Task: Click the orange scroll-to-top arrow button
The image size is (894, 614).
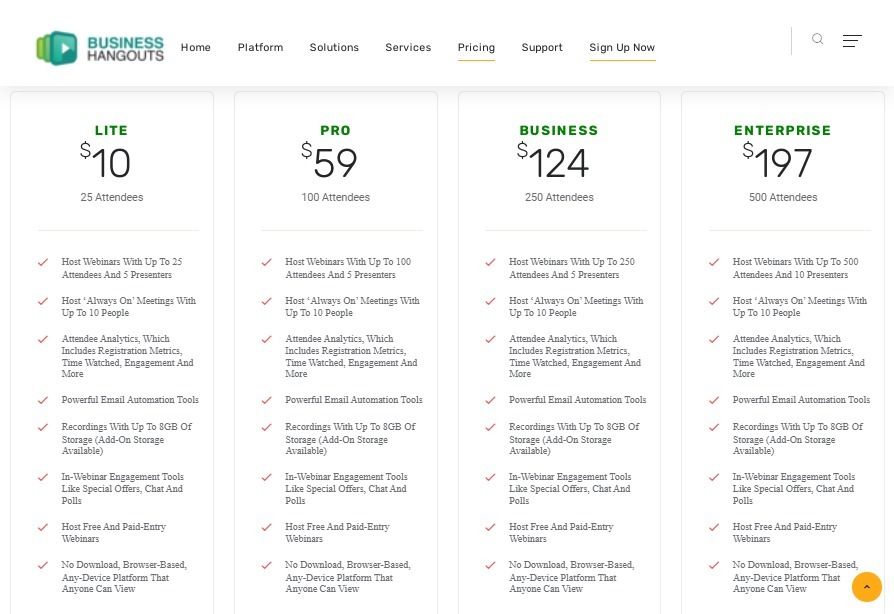Action: 867,587
